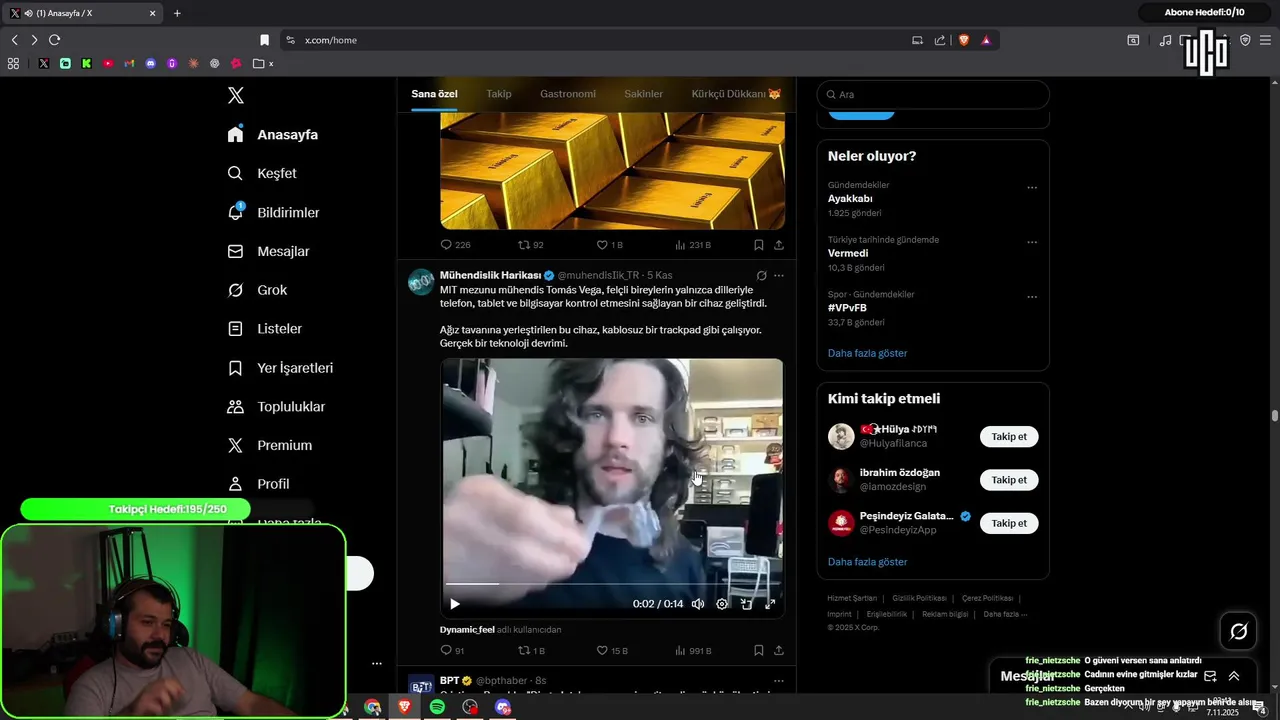Open Listeler in the sidebar
This screenshot has height=720, width=1280.
coord(264,328)
